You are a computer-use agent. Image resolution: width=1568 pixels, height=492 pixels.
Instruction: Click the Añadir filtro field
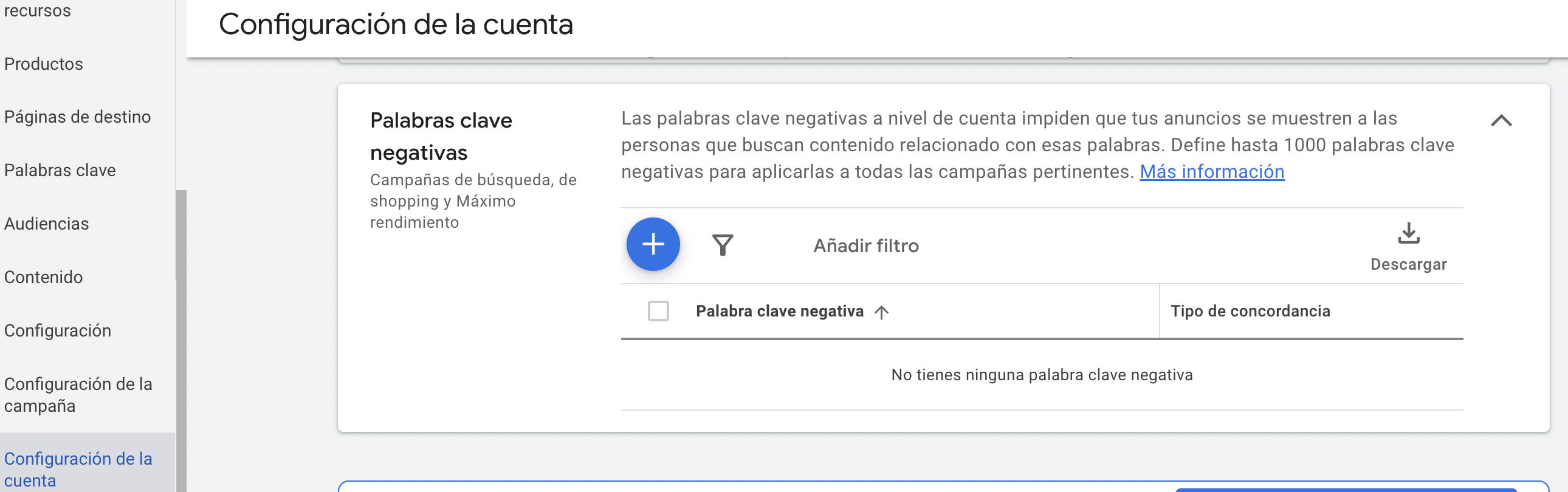tap(865, 245)
